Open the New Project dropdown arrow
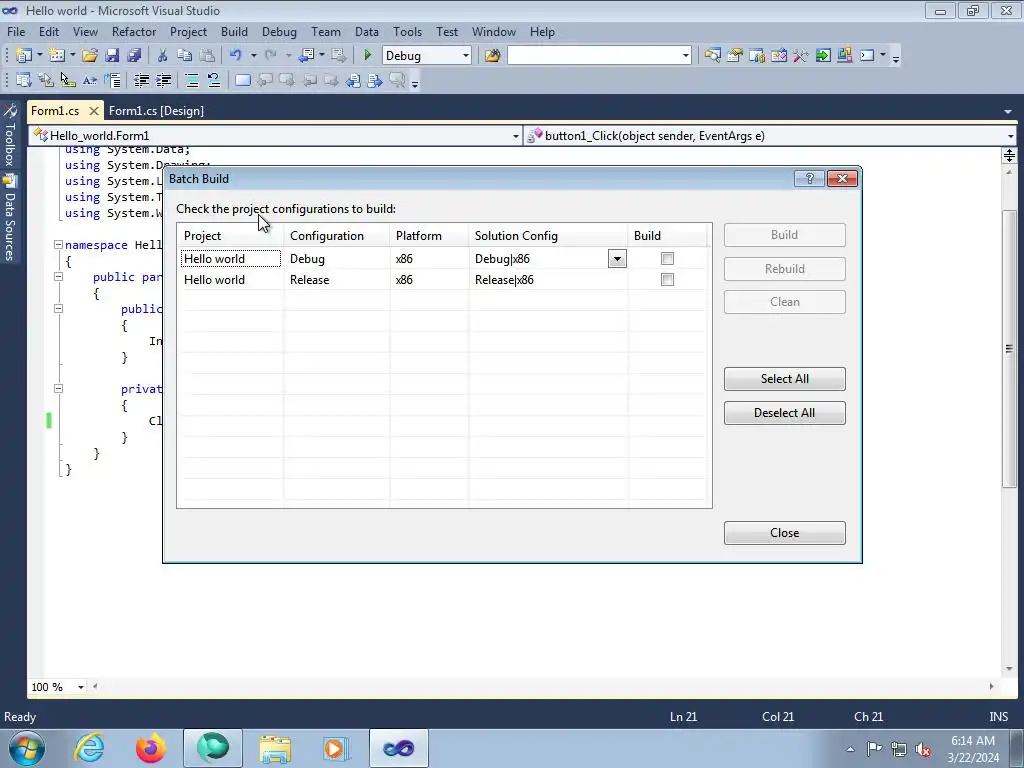The height and width of the screenshot is (768, 1024). click(39, 56)
